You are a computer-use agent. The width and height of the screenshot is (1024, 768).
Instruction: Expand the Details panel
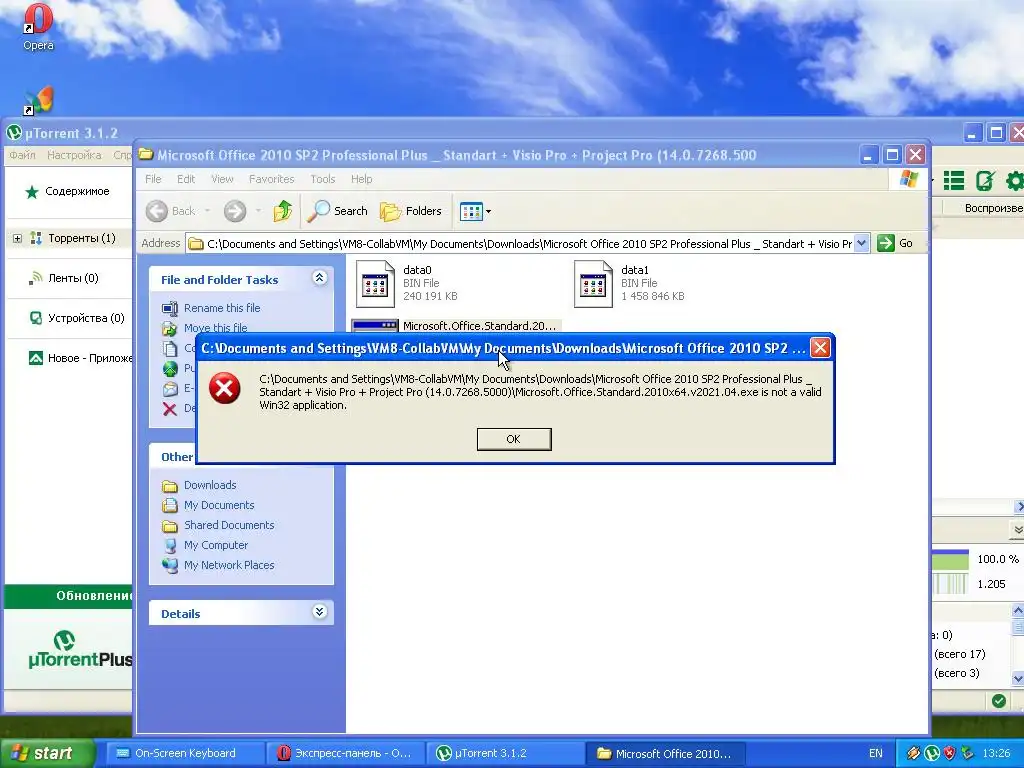click(319, 612)
